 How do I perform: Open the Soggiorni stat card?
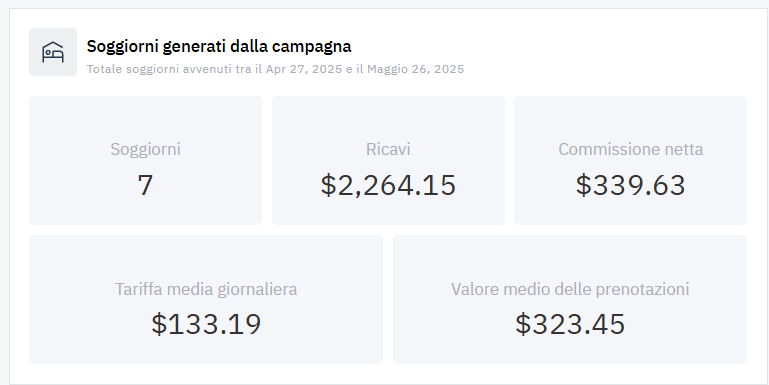coord(145,160)
